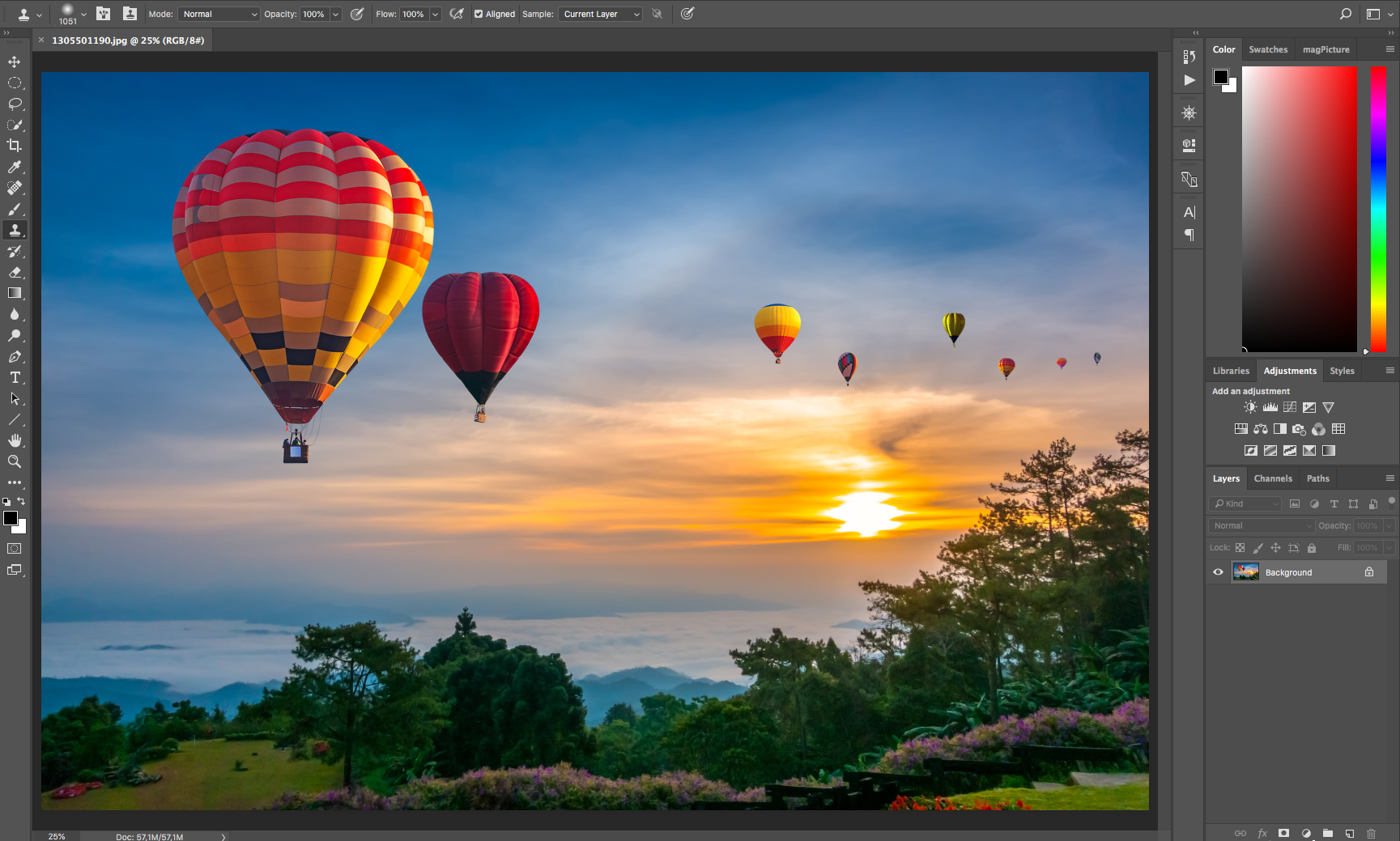Image resolution: width=1400 pixels, height=841 pixels.
Task: Unlock the Background layer padlock
Action: click(x=1369, y=571)
